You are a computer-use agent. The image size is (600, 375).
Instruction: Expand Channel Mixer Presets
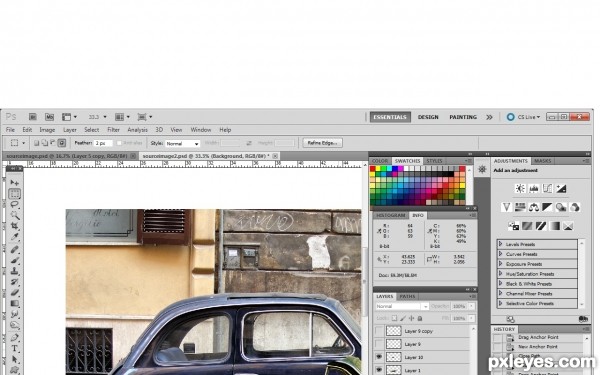pos(501,293)
